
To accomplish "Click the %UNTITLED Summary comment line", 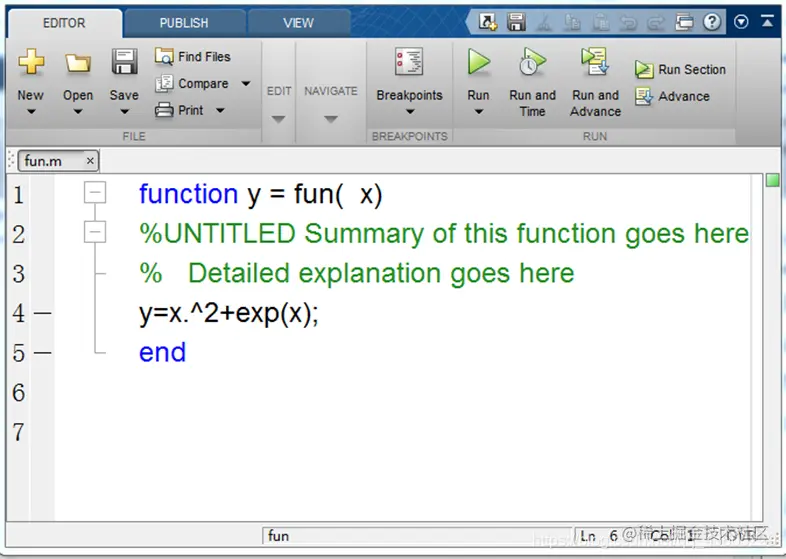I will click(444, 234).
